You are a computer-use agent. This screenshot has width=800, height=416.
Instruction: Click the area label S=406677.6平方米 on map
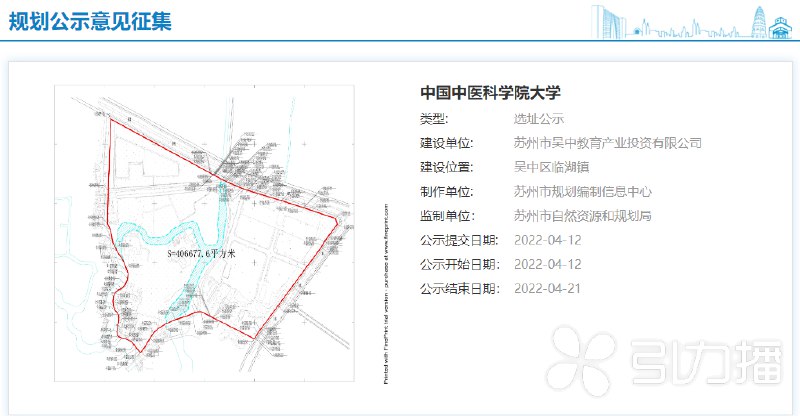pyautogui.click(x=202, y=254)
